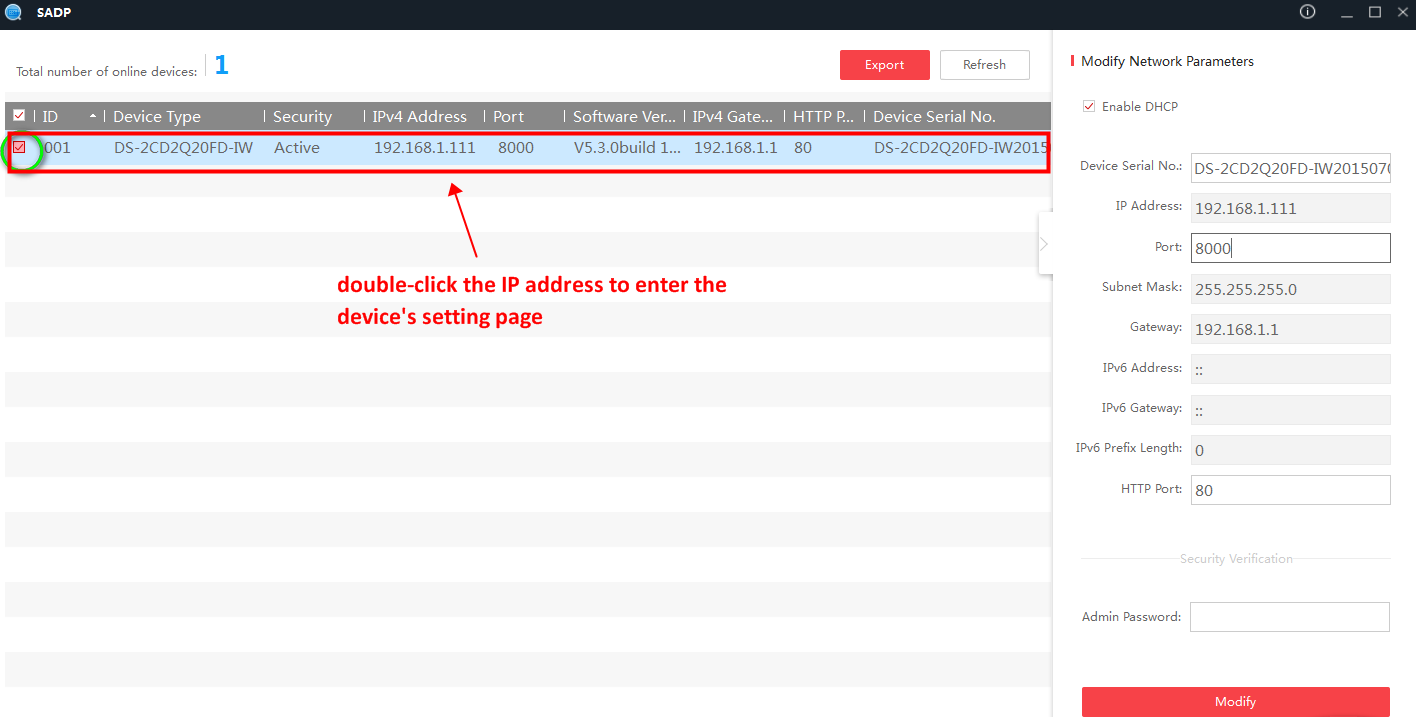Apply changes with the Modify button
The width and height of the screenshot is (1416, 717).
pyautogui.click(x=1235, y=701)
